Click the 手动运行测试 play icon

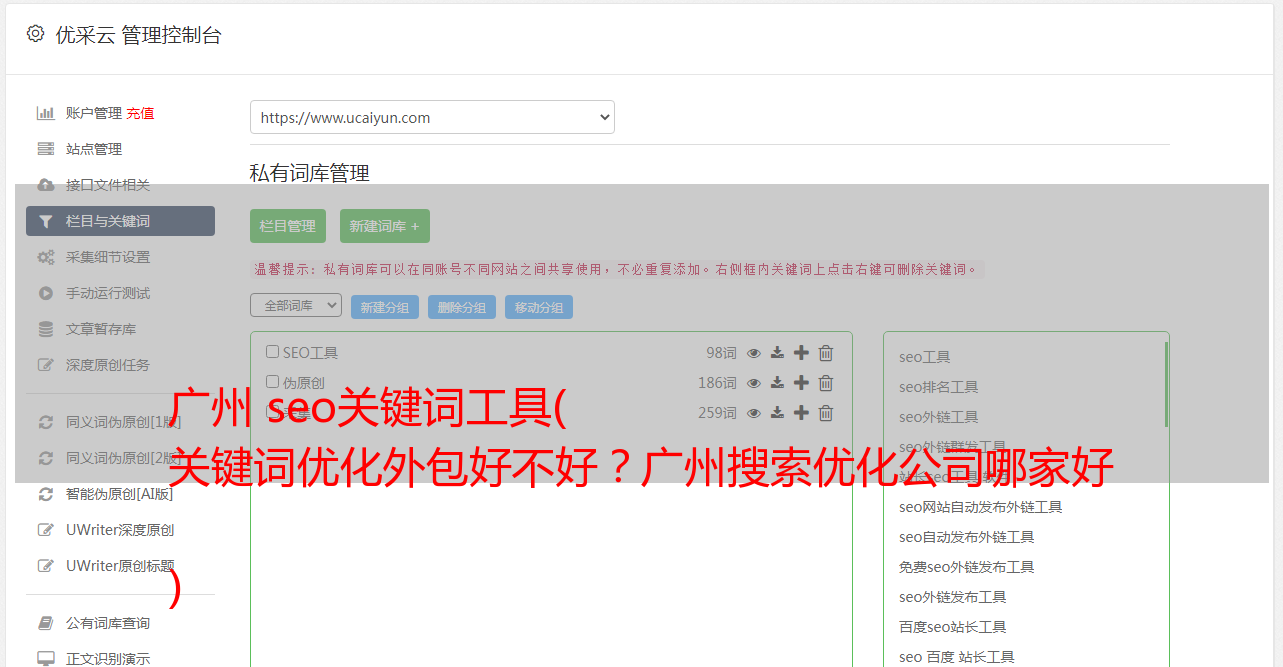[46, 293]
